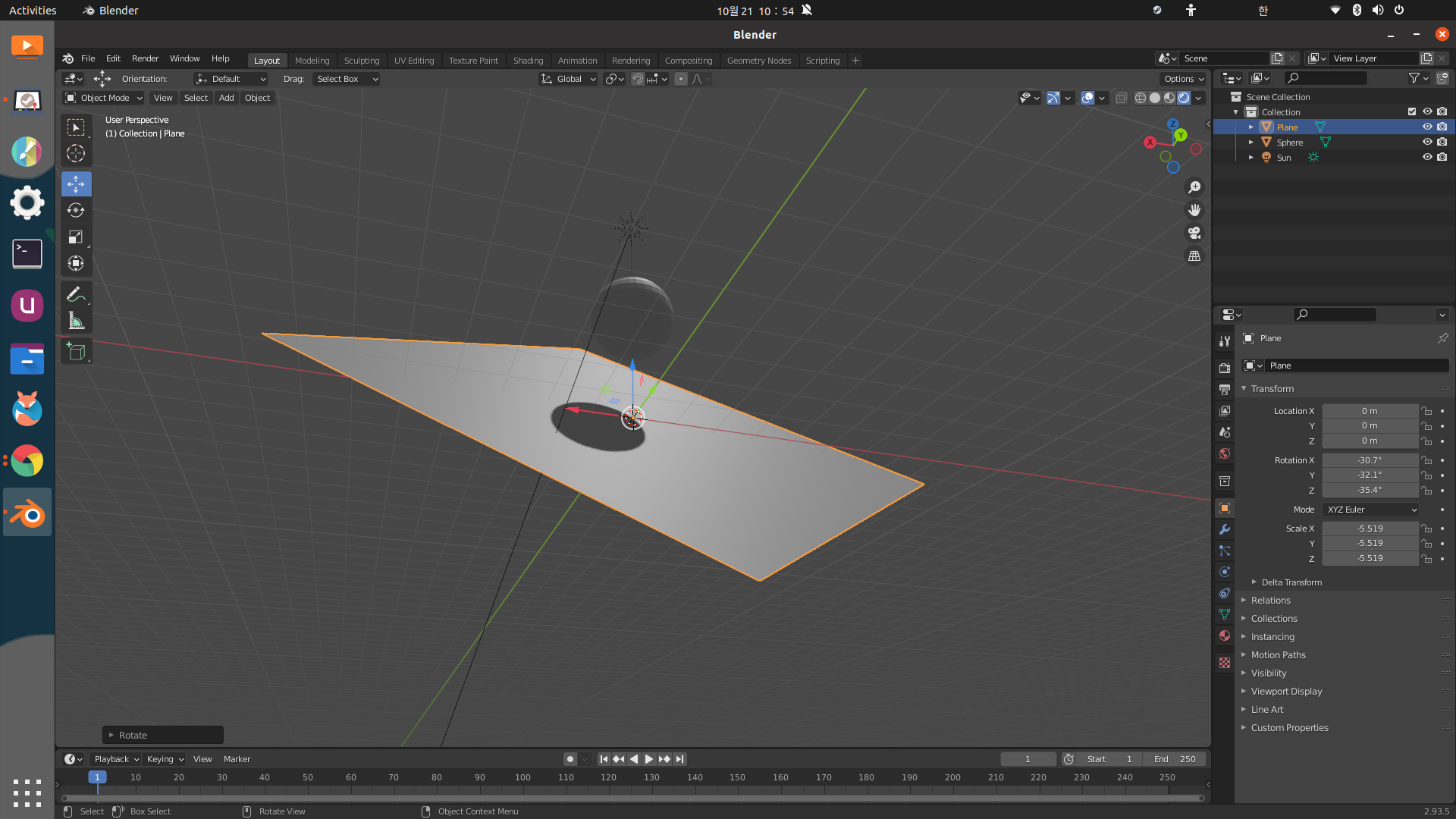Click the Rotation X value field

coord(1369,460)
